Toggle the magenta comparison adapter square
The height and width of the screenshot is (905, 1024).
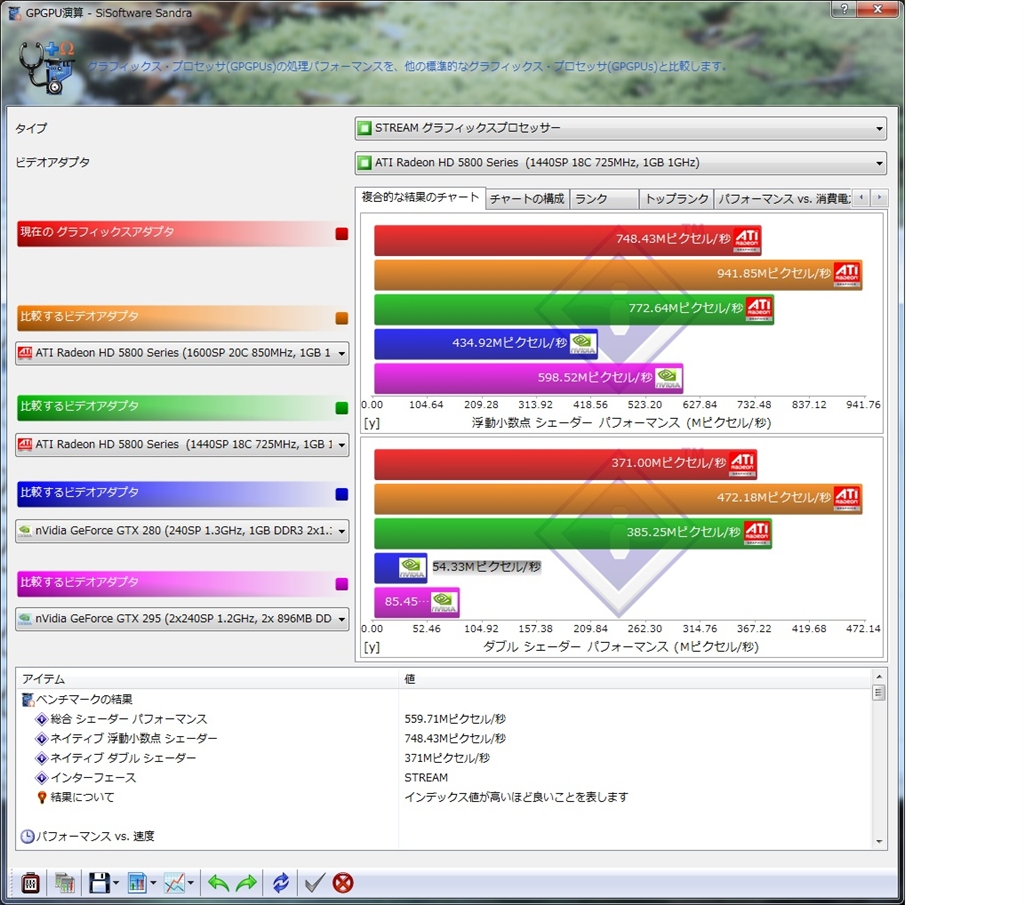(x=342, y=584)
